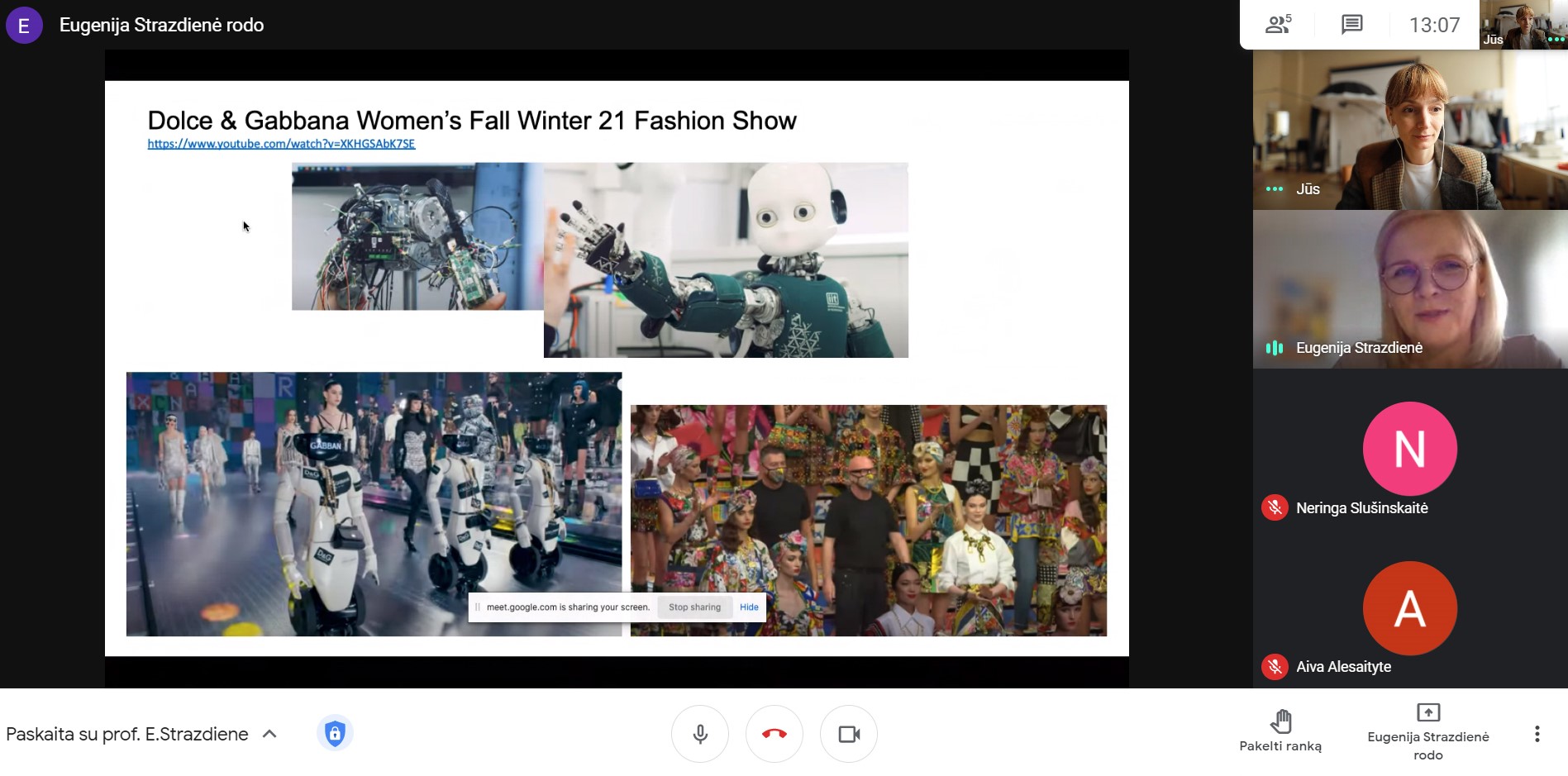Click the meeting title Paskaita su prof. E.Strazdiene
1568x776 pixels.
127,734
